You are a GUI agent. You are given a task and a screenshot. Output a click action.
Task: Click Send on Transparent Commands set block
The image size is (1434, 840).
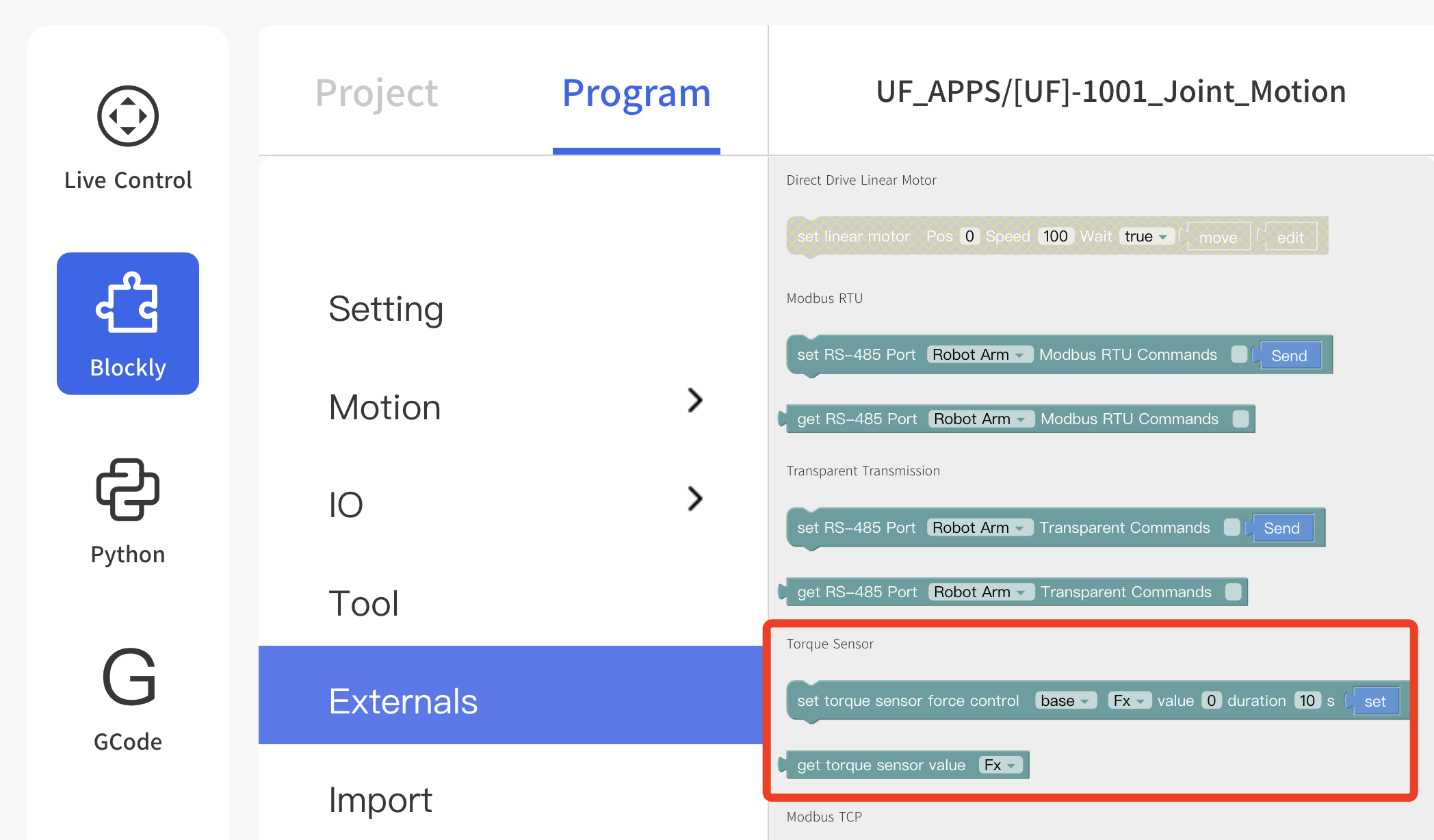point(1281,528)
